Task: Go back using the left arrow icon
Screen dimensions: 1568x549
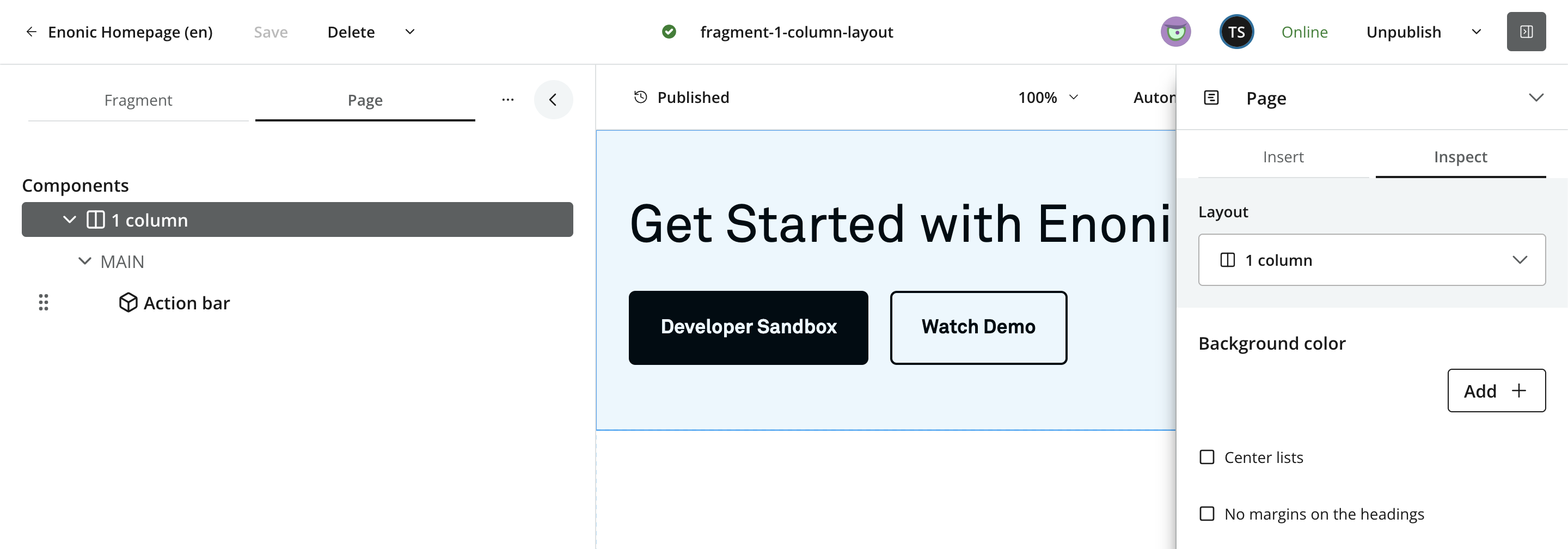Action: pyautogui.click(x=31, y=32)
